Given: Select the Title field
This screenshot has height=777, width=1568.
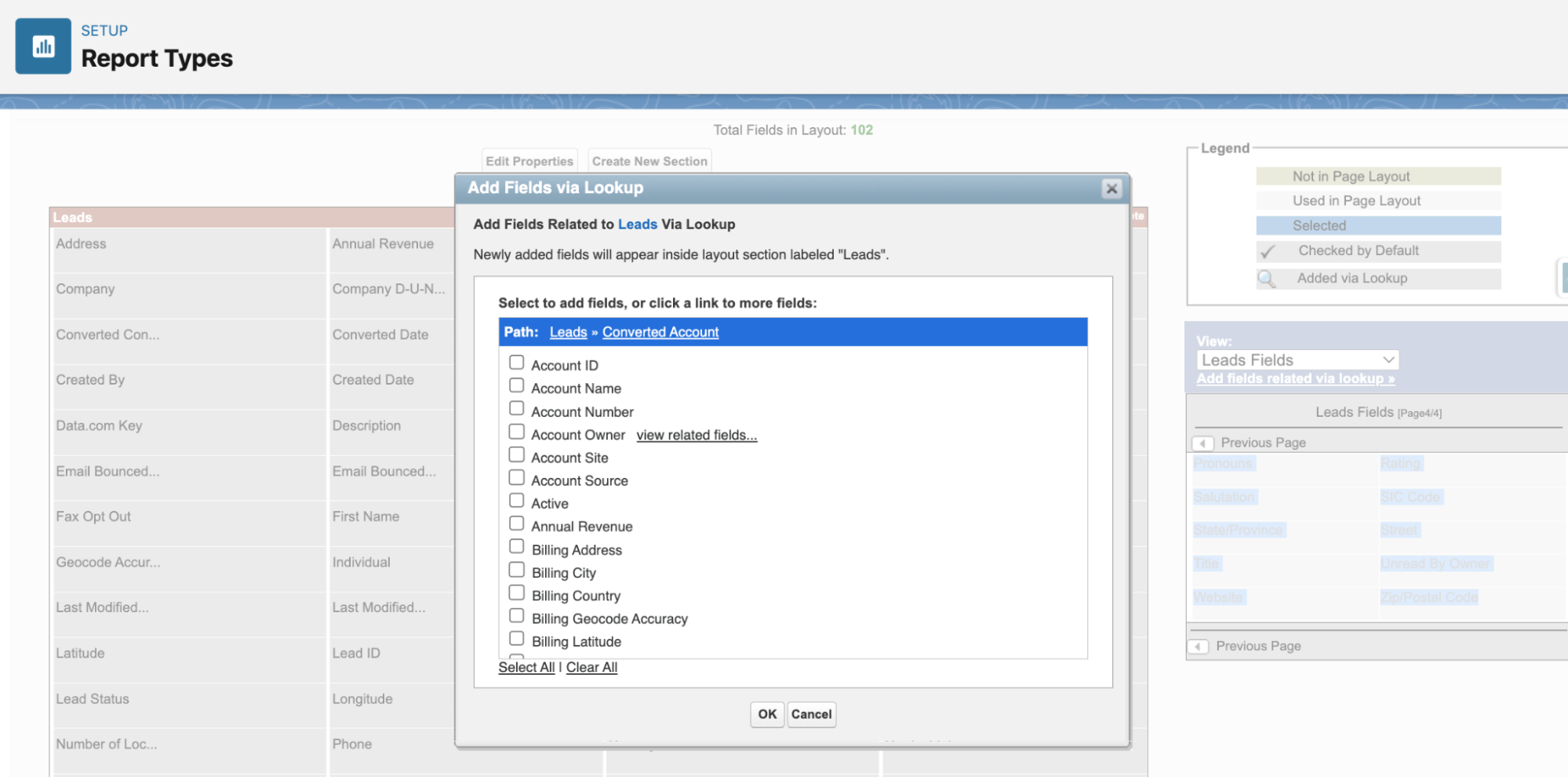Looking at the screenshot, I should coord(1207,564).
